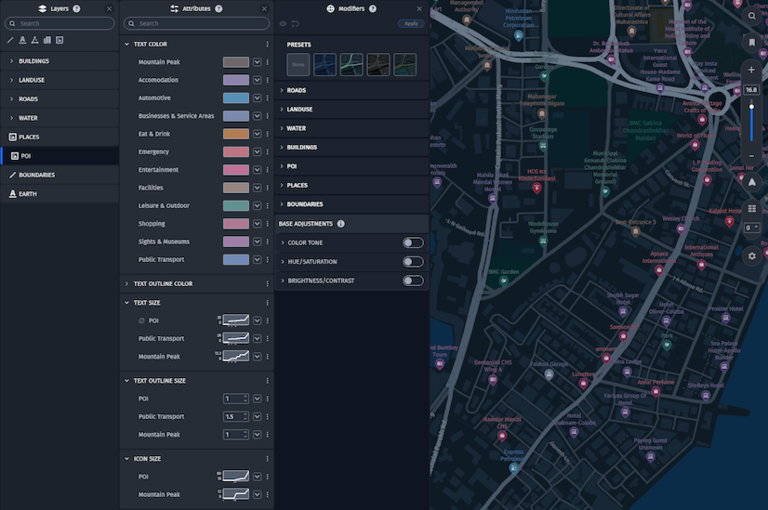The image size is (768, 510).
Task: Enable the Hue/Saturation toggle
Action: [413, 262]
